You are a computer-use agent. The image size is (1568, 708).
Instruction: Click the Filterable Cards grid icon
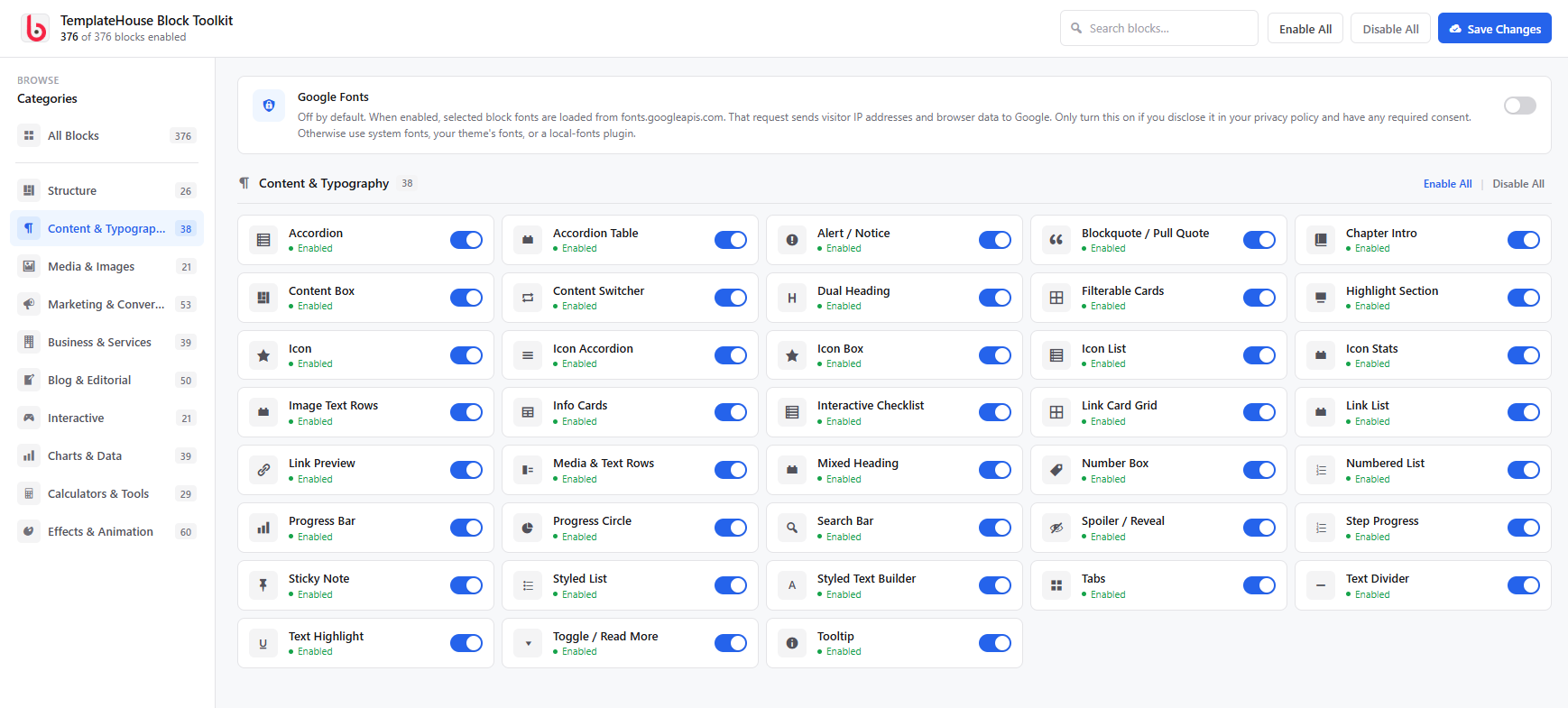click(x=1056, y=298)
